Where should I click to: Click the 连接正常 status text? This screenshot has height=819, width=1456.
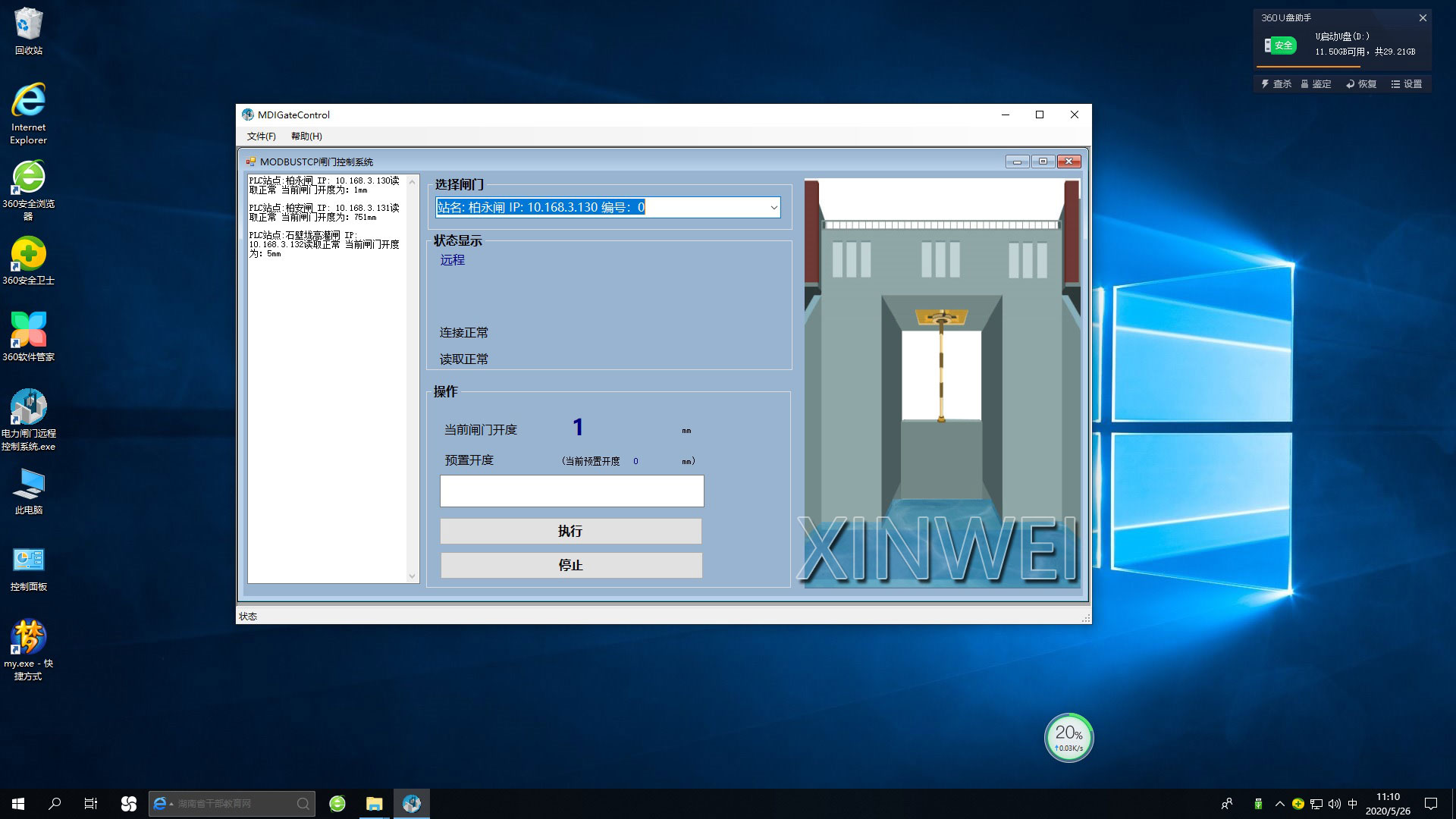[464, 333]
